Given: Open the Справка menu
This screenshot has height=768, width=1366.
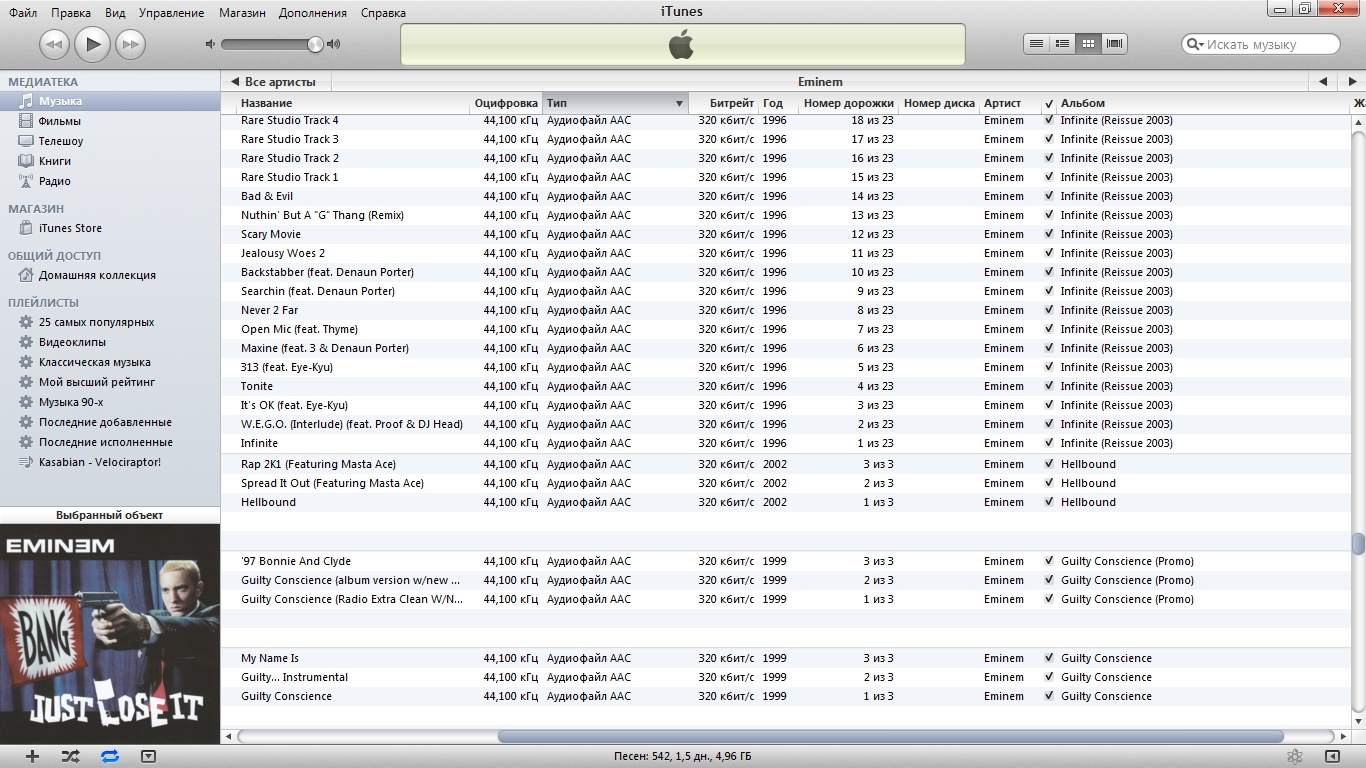Looking at the screenshot, I should (x=384, y=13).
